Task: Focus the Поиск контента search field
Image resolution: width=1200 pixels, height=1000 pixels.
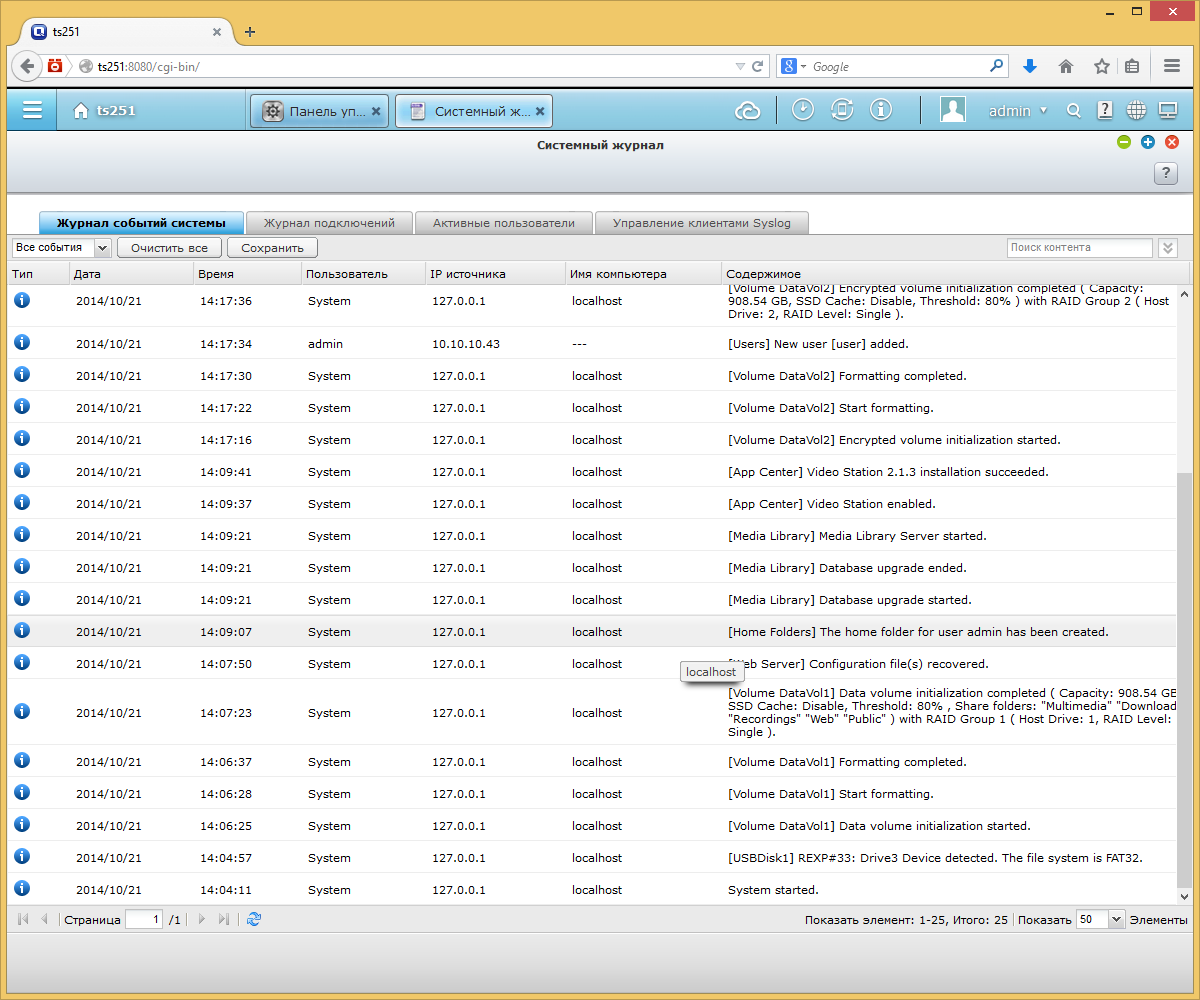Action: pyautogui.click(x=1080, y=247)
